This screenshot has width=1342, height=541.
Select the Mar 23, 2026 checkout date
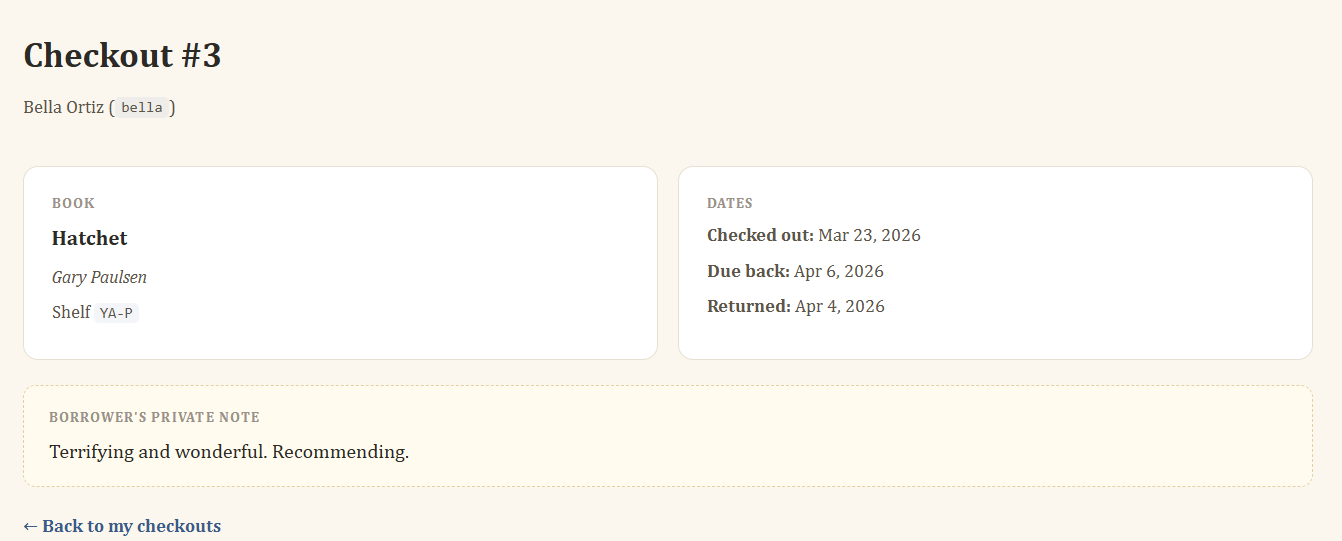tap(869, 235)
